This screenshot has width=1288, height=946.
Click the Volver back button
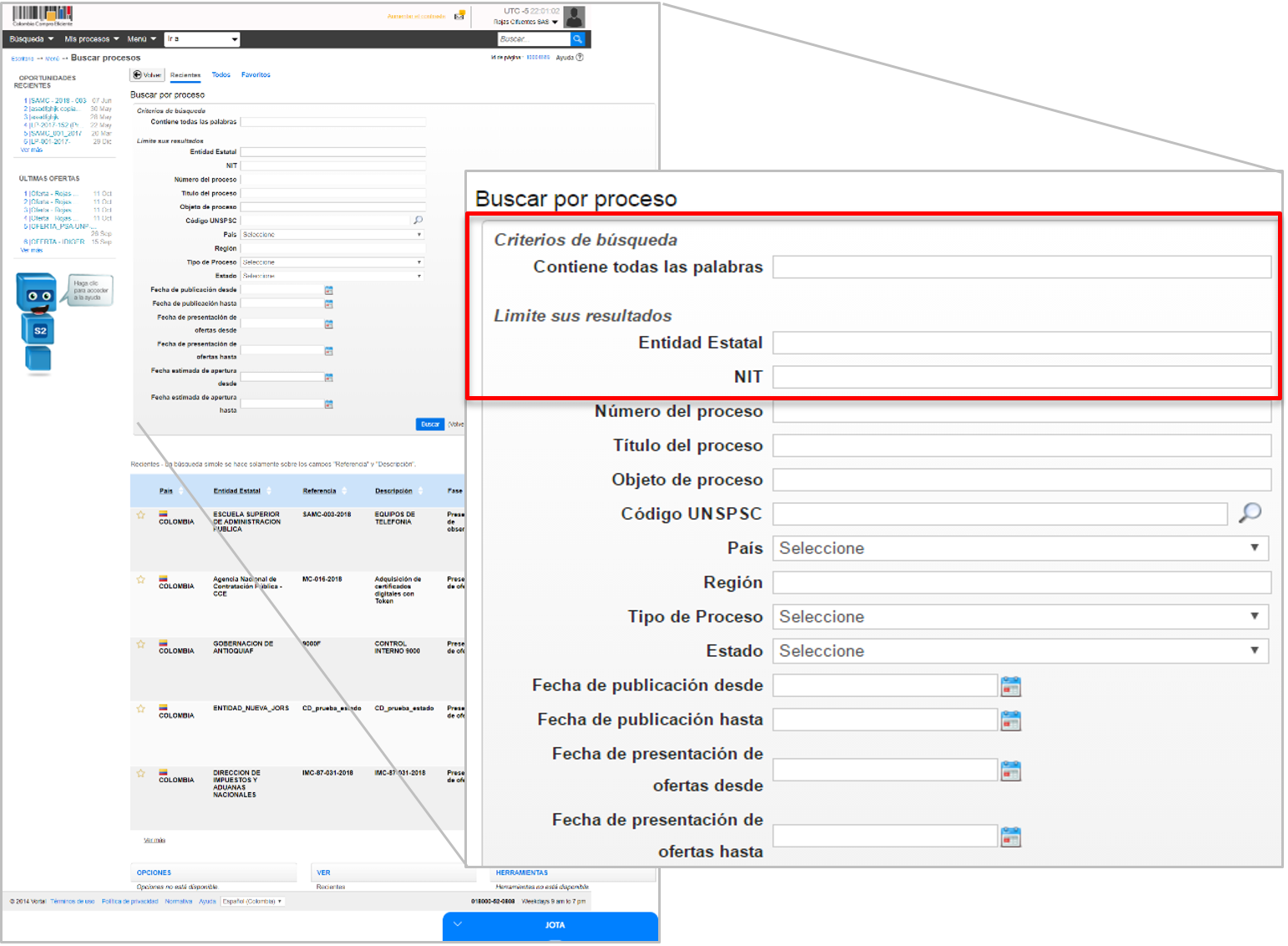(x=147, y=75)
